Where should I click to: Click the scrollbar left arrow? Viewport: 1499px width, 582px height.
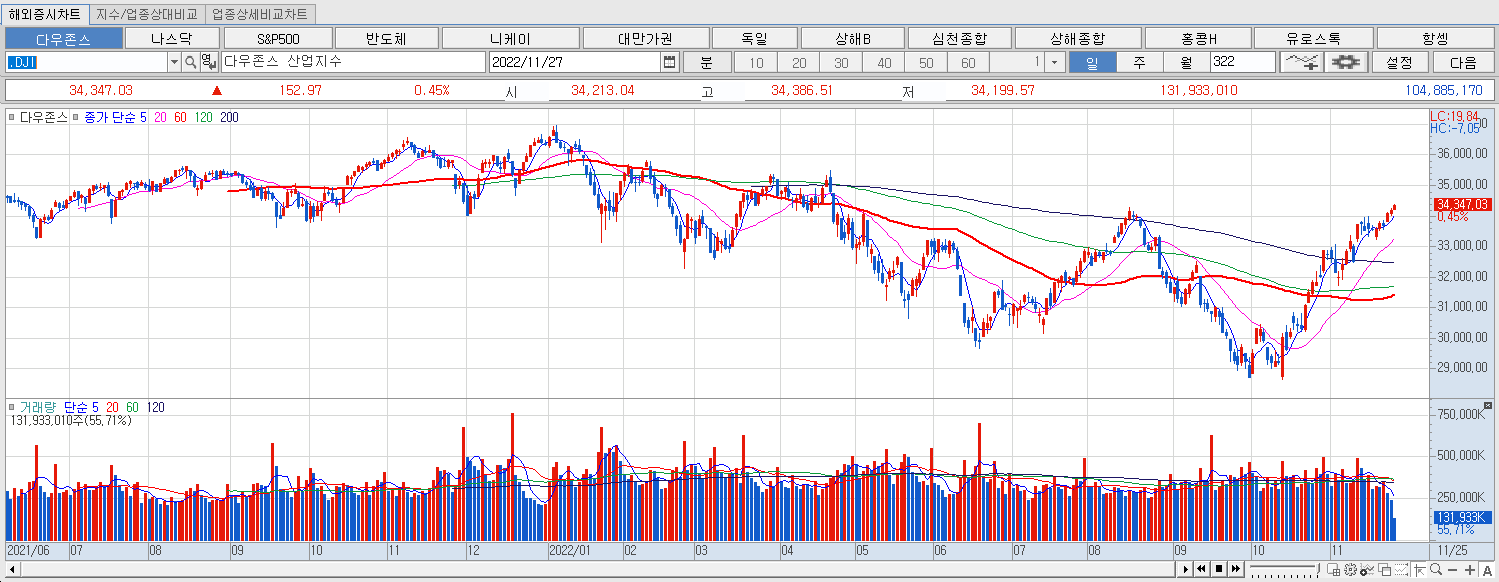click(x=12, y=569)
